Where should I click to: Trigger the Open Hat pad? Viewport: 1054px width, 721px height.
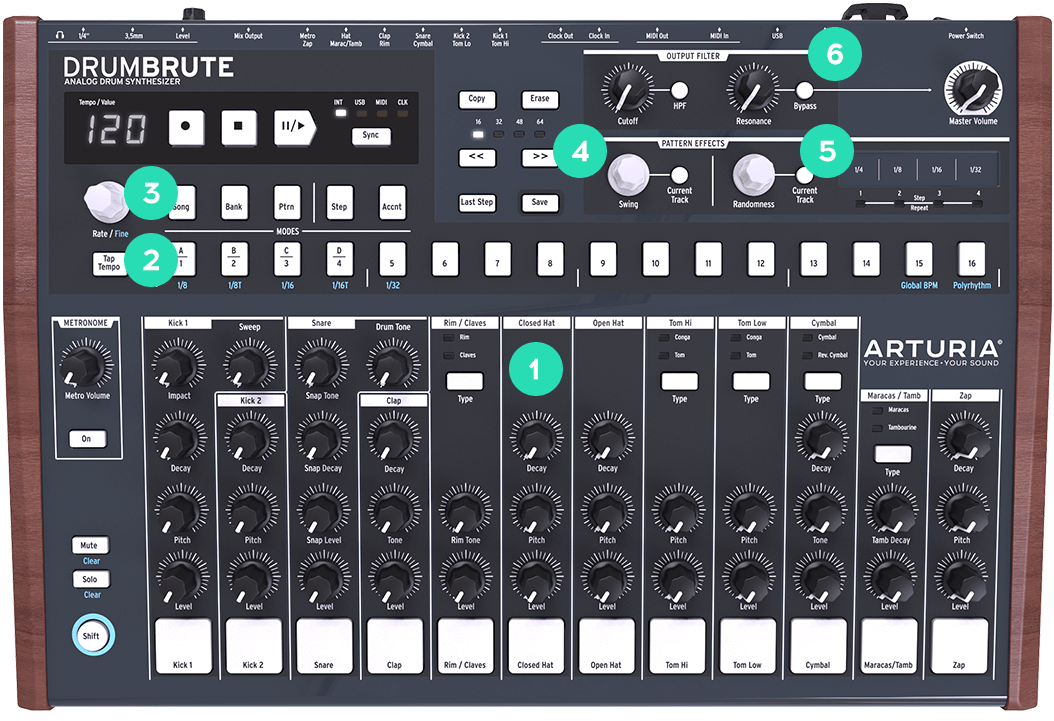pyautogui.click(x=606, y=646)
